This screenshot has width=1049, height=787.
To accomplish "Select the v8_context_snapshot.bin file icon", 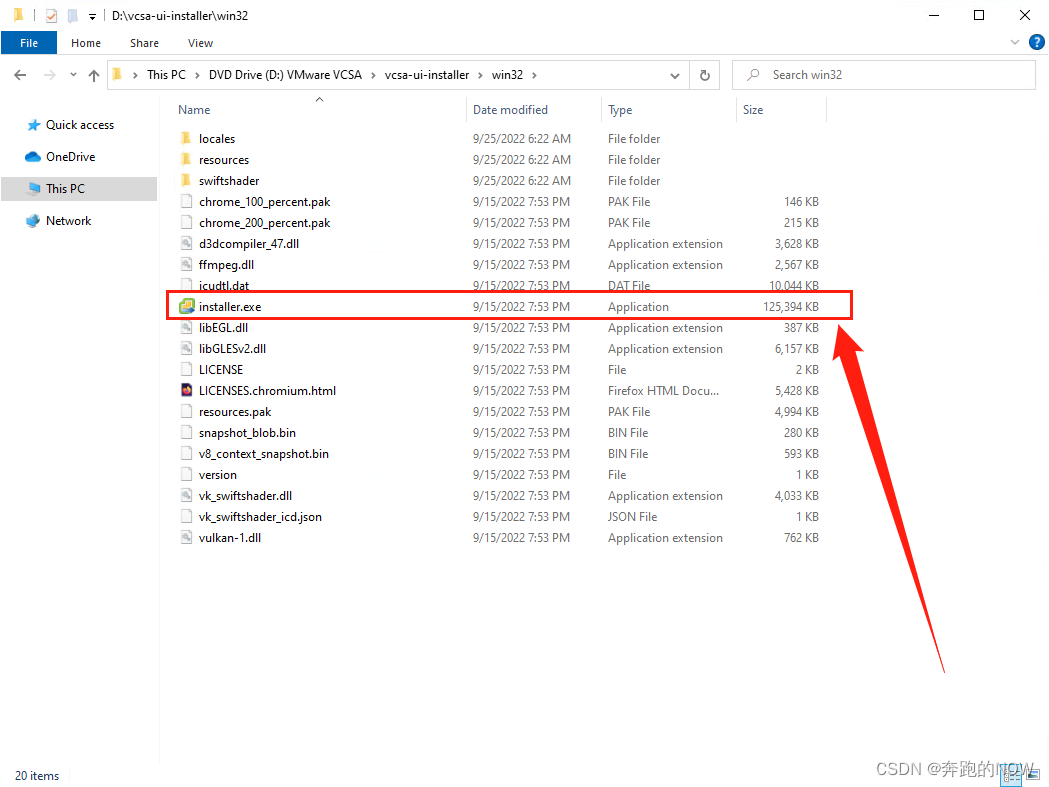I will tap(187, 454).
